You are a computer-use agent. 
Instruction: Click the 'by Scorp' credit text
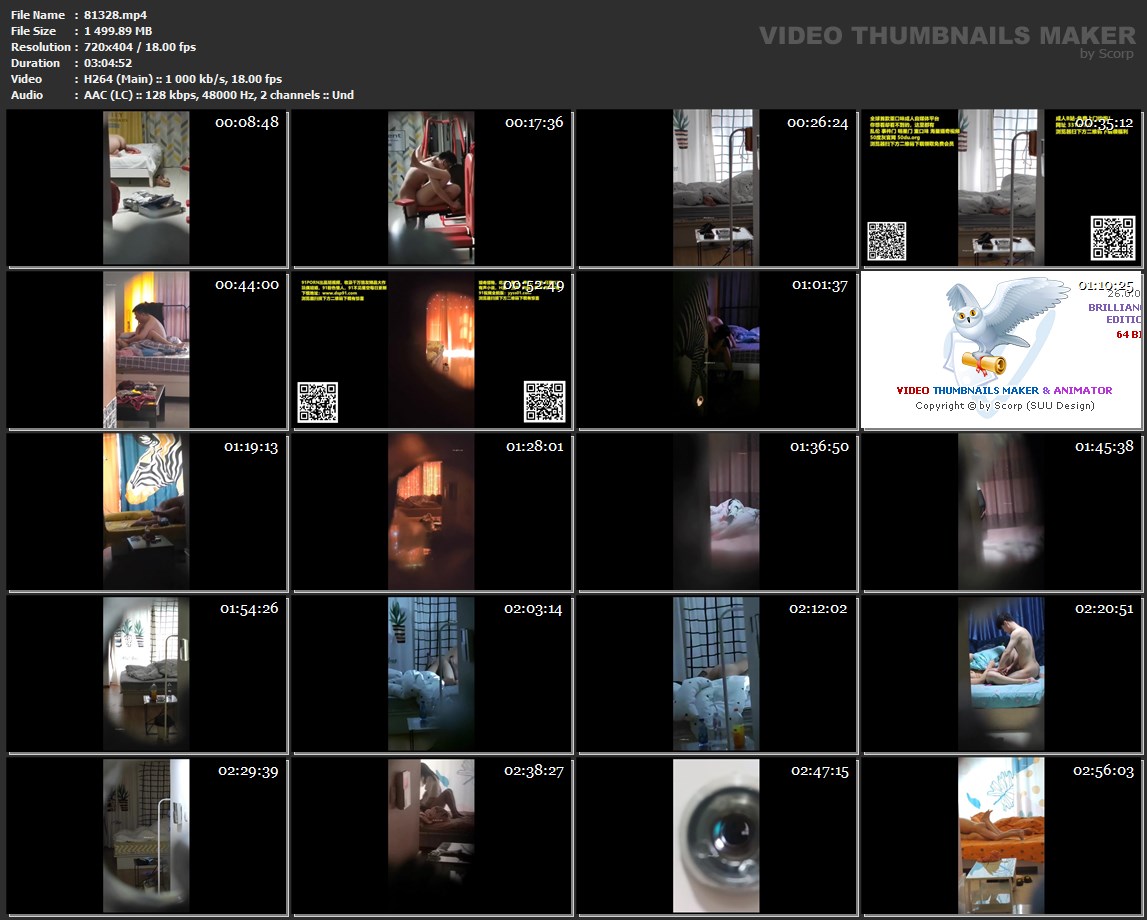[x=1107, y=54]
